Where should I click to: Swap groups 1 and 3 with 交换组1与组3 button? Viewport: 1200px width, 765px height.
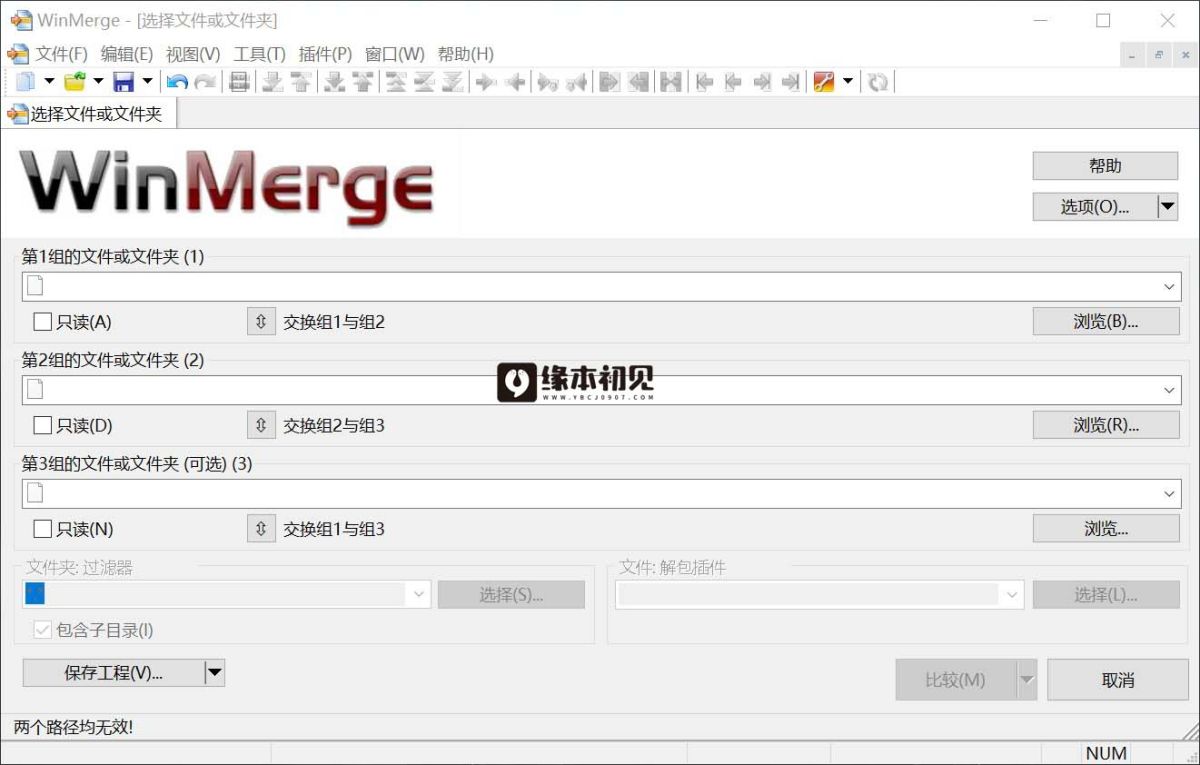[261, 529]
